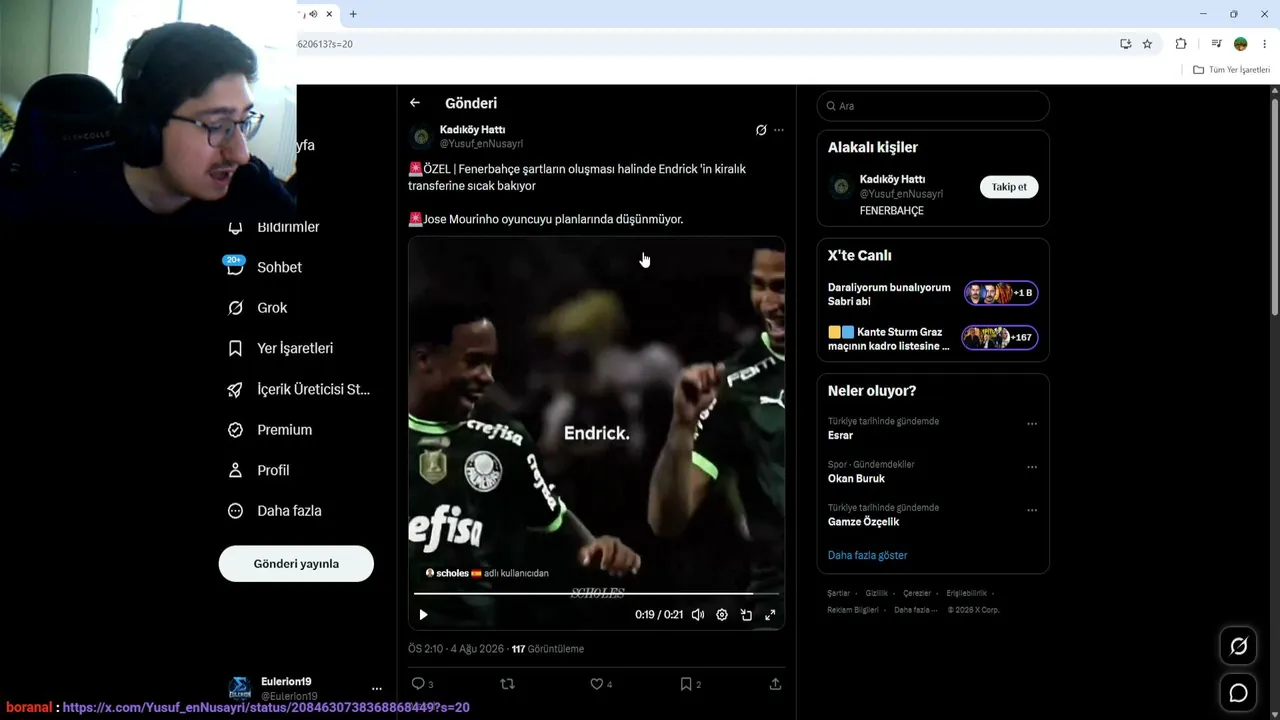Go back with the Gönderi arrow
Screen dimensions: 1280x720
click(x=415, y=103)
